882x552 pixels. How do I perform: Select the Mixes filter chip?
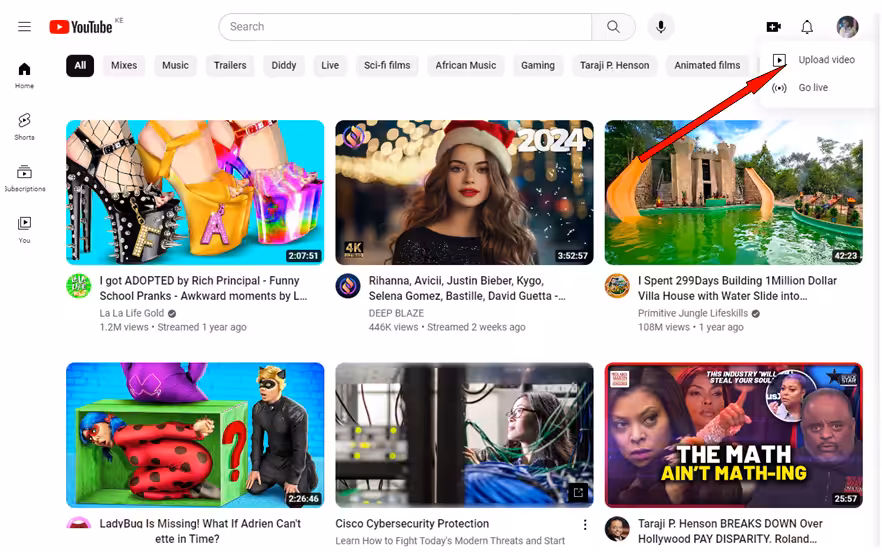coord(124,65)
